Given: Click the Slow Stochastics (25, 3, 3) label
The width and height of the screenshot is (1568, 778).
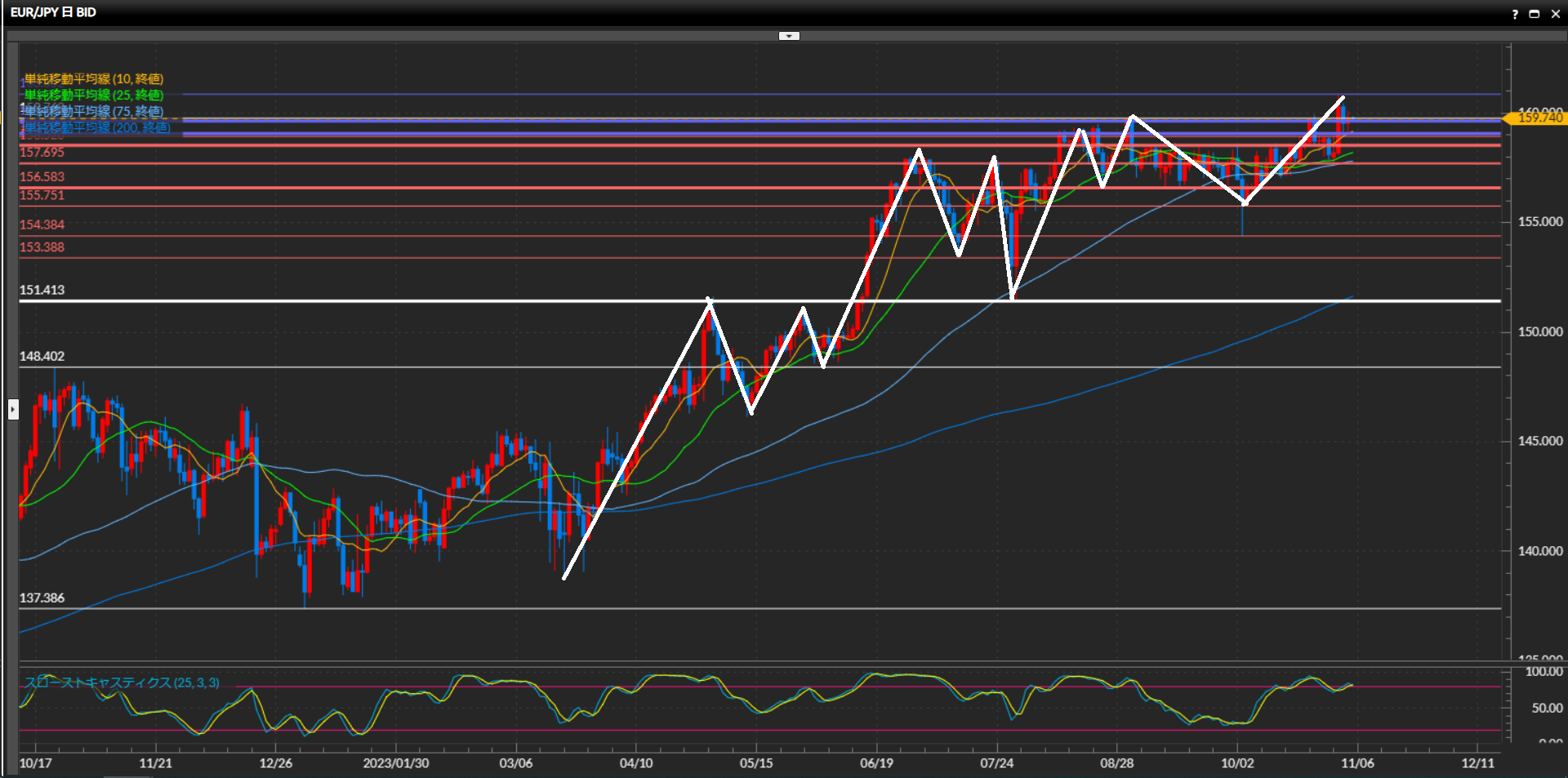Looking at the screenshot, I should 122,682.
